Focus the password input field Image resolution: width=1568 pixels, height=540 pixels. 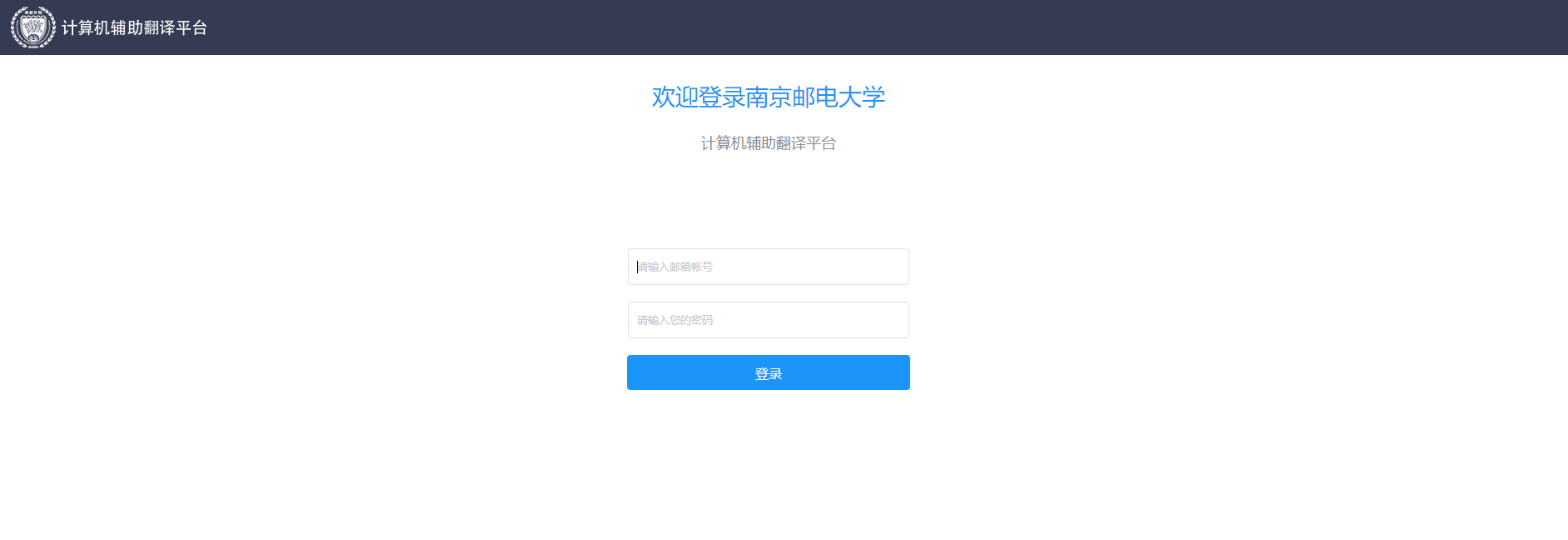768,320
